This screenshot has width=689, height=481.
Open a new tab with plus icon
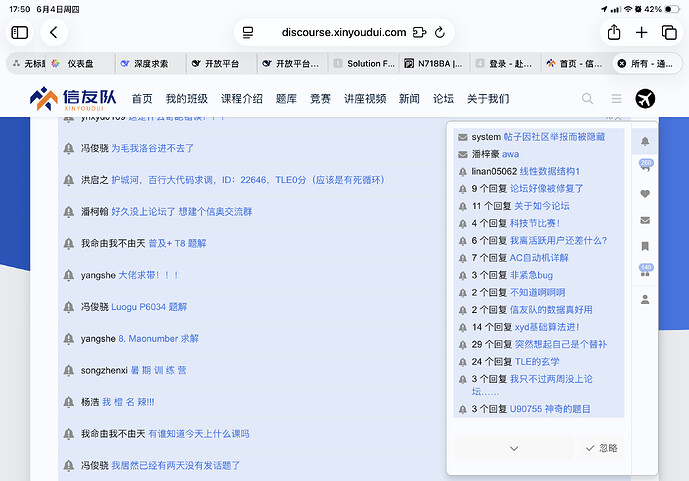642,32
